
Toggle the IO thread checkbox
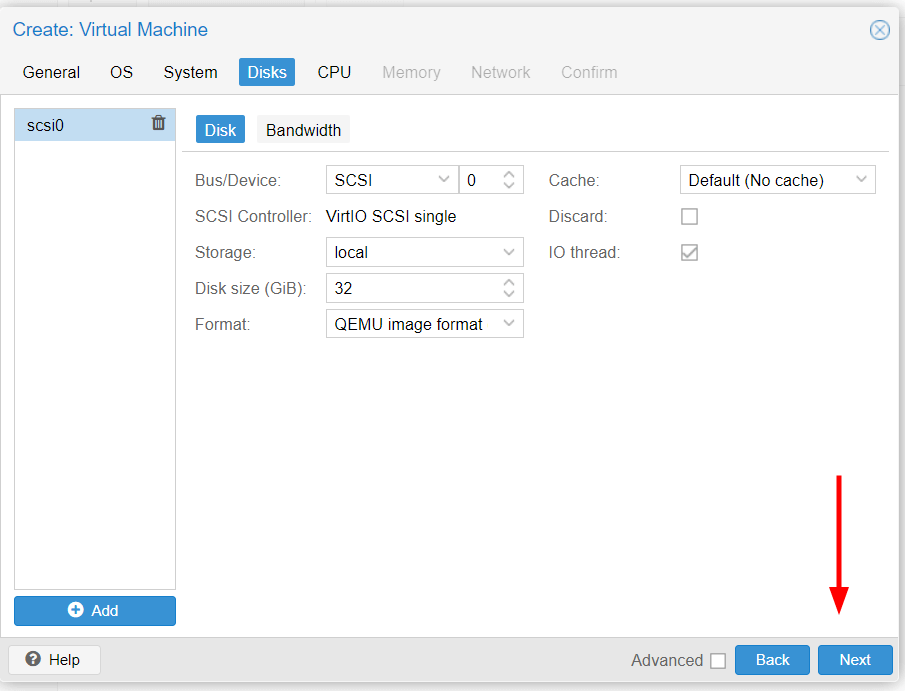pos(689,253)
